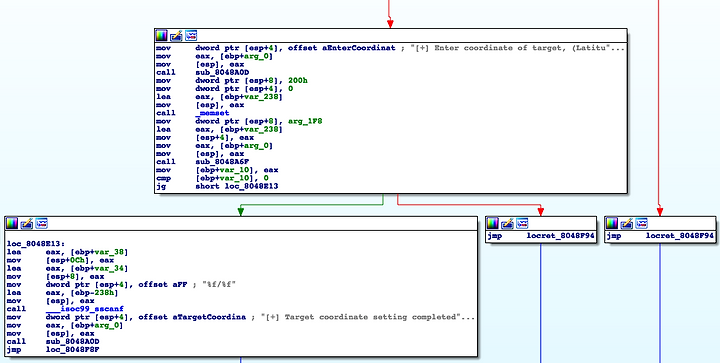
Task: Click the color palette icon of the aEnterCoordinat block
Action: click(x=161, y=35)
